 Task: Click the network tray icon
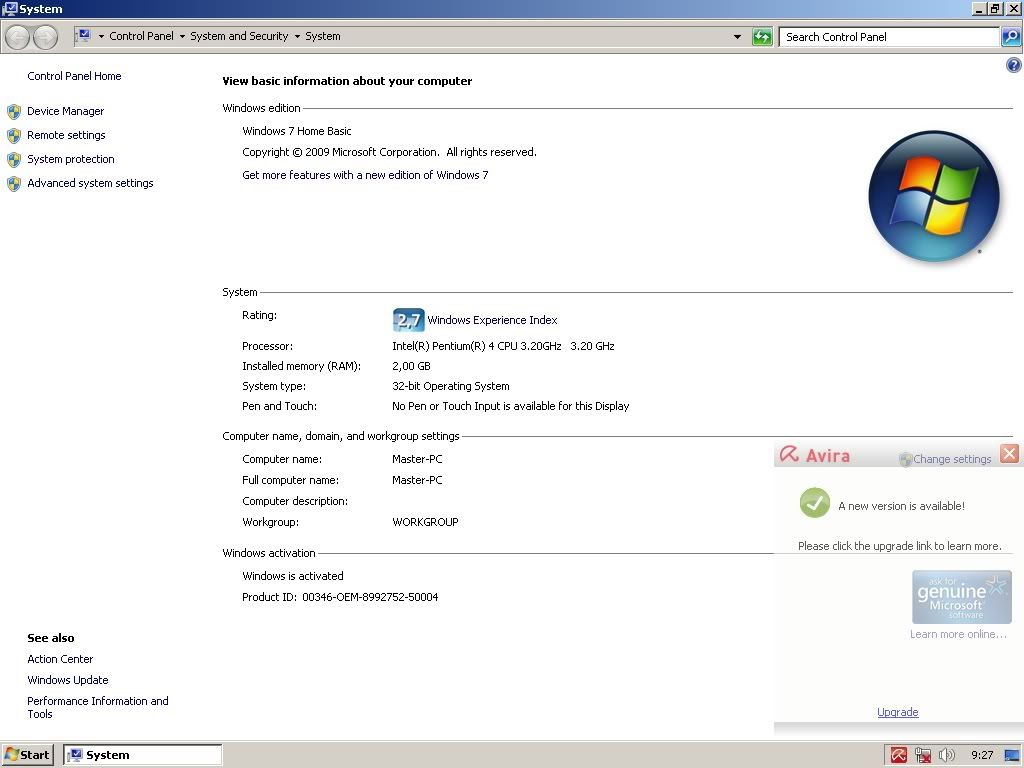coord(923,756)
